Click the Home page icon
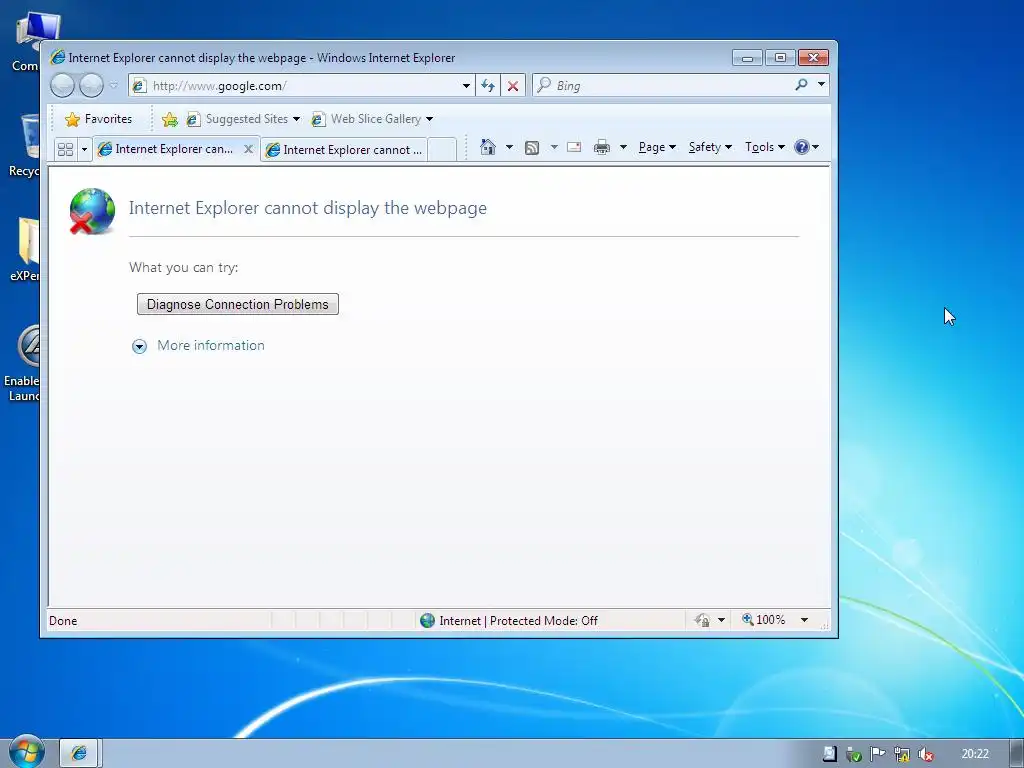The image size is (1024, 768). [x=488, y=147]
